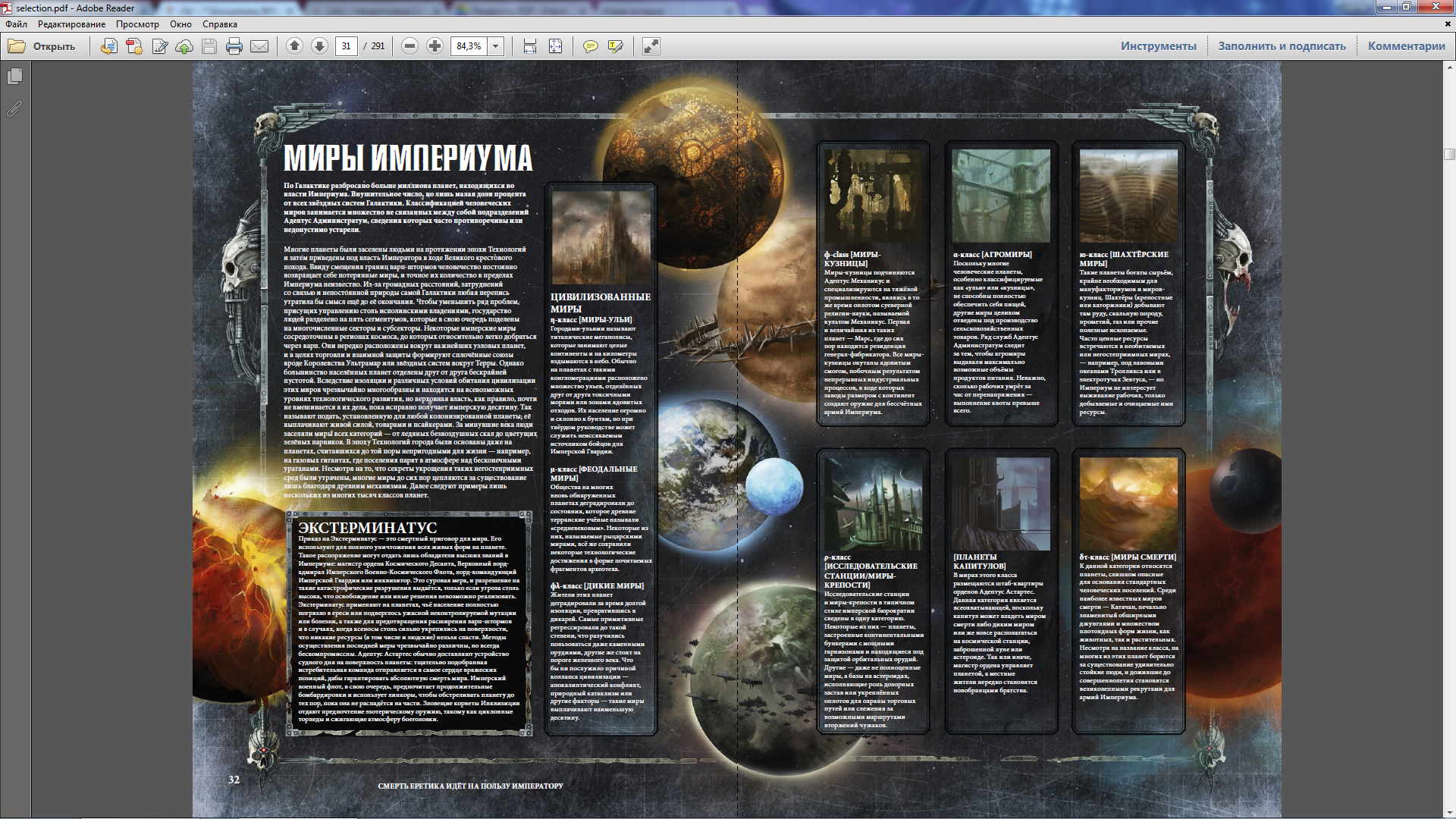Open the Комментарии panel

coord(1407,46)
